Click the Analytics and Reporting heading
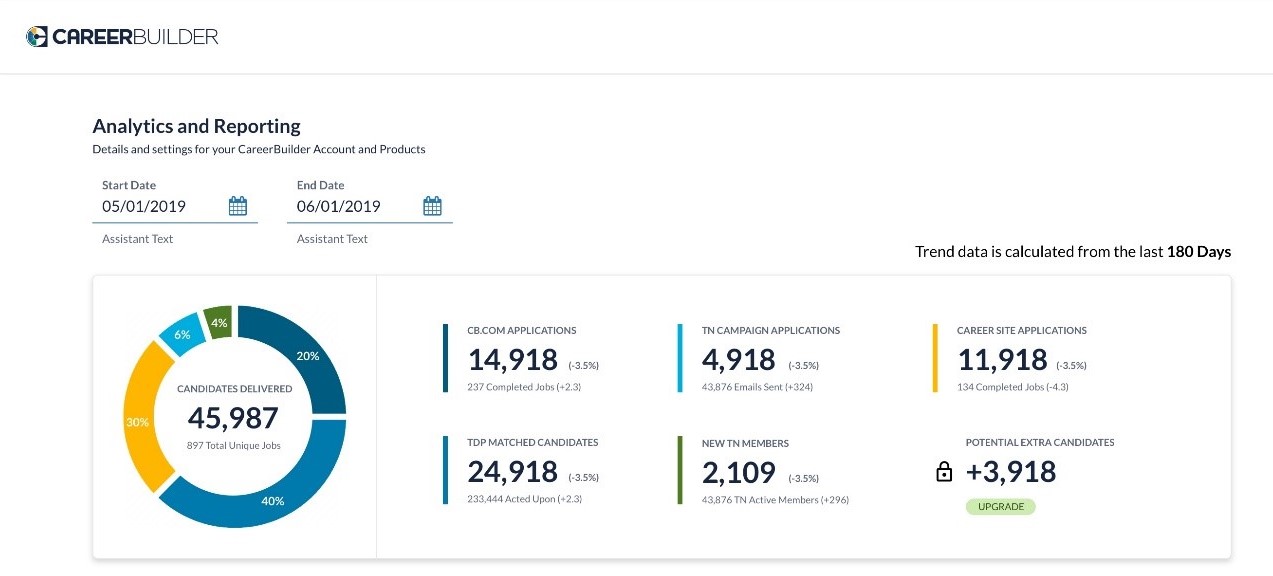This screenshot has height=576, width=1273. click(196, 126)
